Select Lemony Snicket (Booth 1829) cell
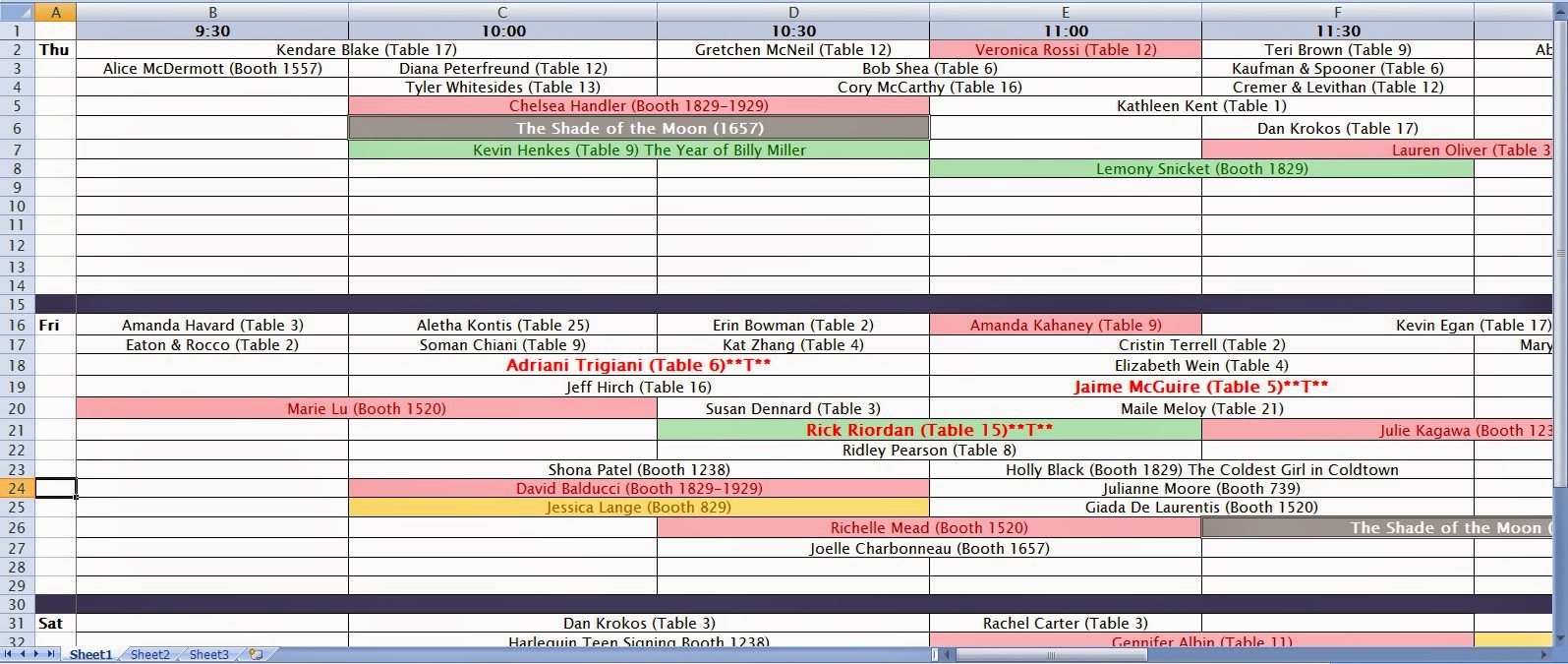Viewport: 1568px width, 664px height. pyautogui.click(x=1201, y=168)
